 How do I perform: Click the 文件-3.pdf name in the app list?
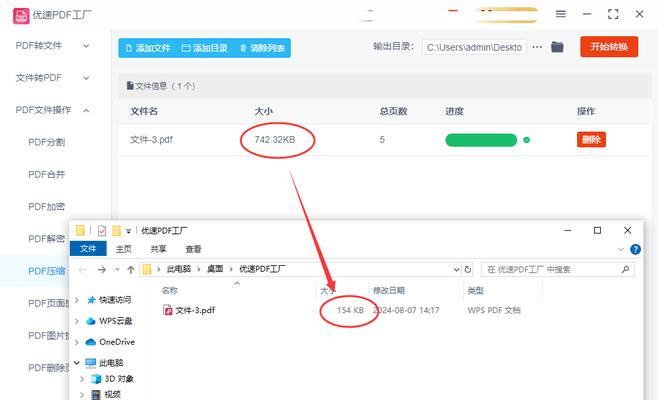coord(151,140)
